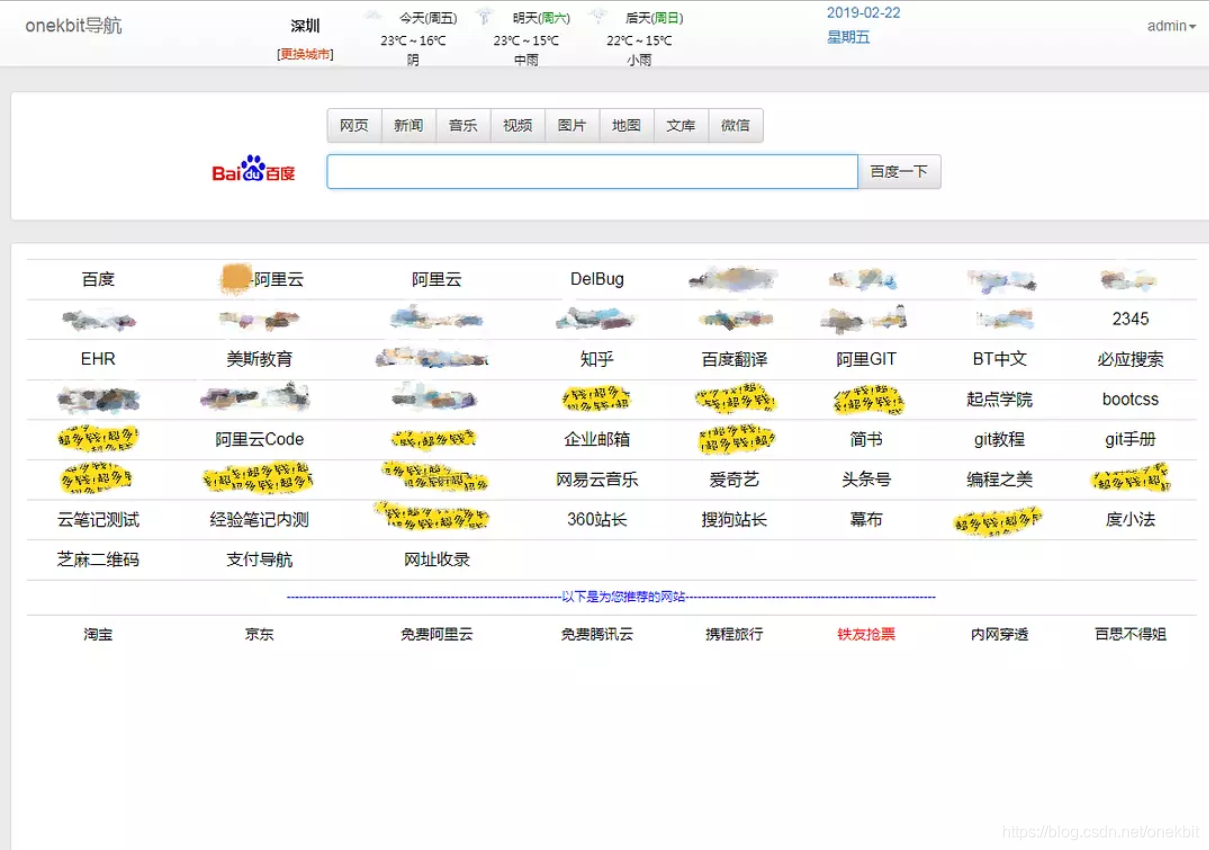Open the red 铁友抢票 link
1209x850 pixels.
pyautogui.click(x=866, y=634)
